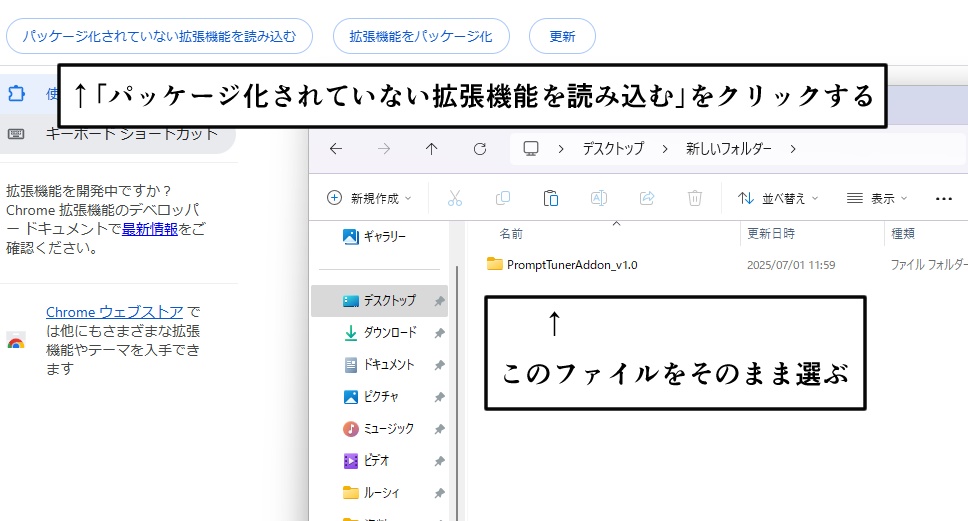The height and width of the screenshot is (521, 968).
Task: Click the Cut scissors icon
Action: tap(454, 198)
